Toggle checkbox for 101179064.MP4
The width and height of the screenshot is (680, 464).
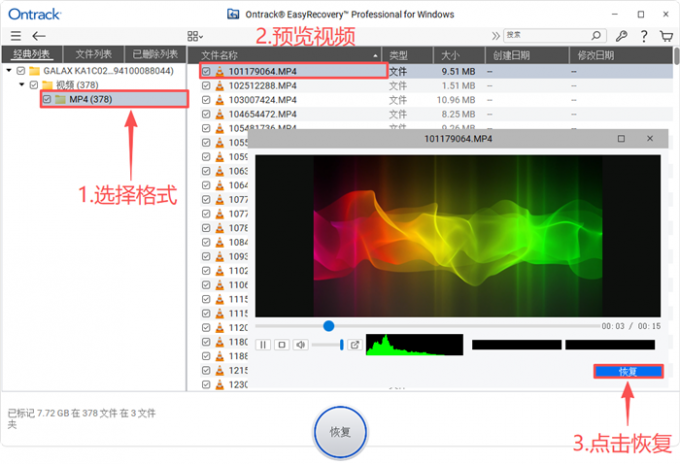(206, 72)
